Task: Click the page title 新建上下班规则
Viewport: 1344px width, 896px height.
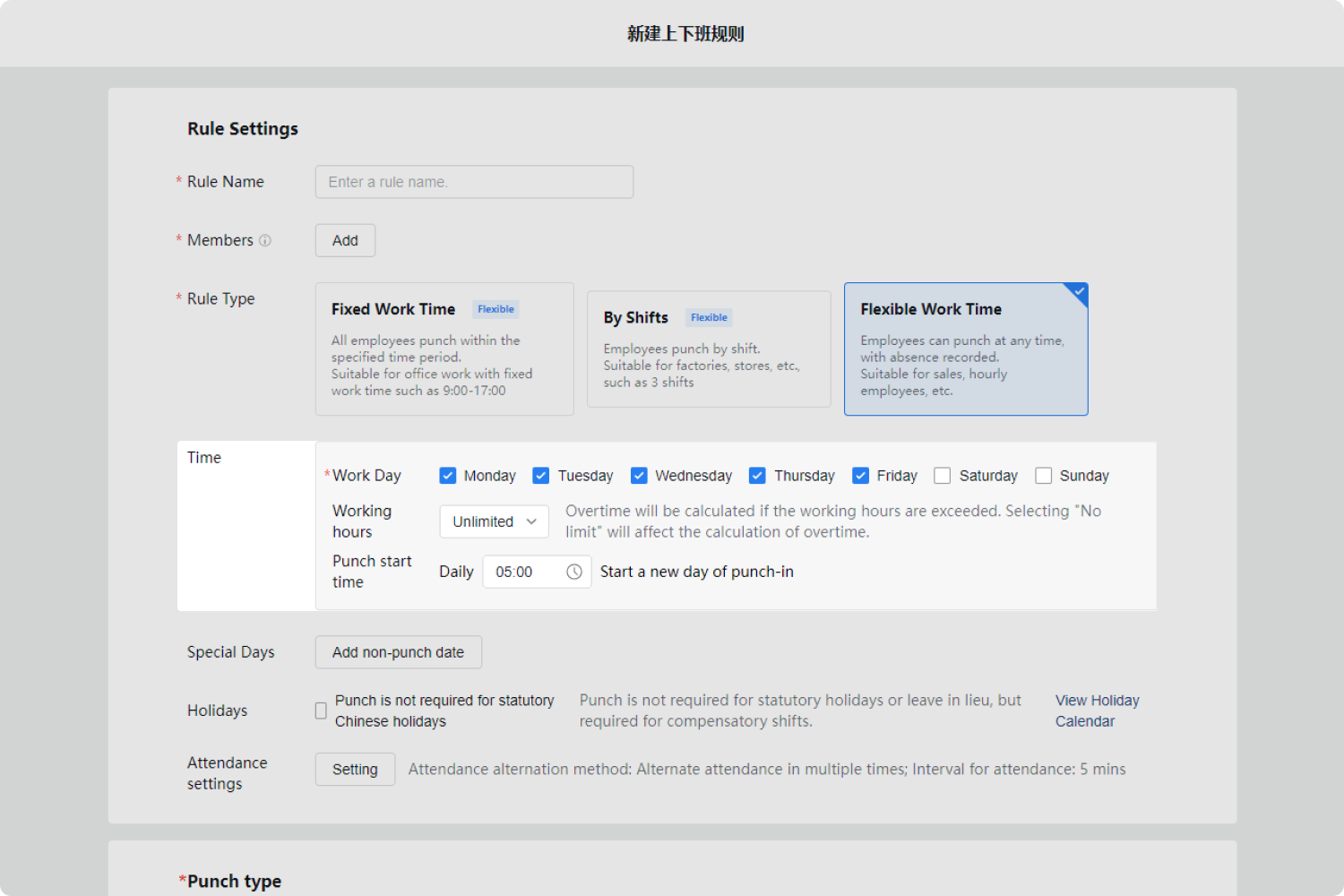Action: click(685, 34)
